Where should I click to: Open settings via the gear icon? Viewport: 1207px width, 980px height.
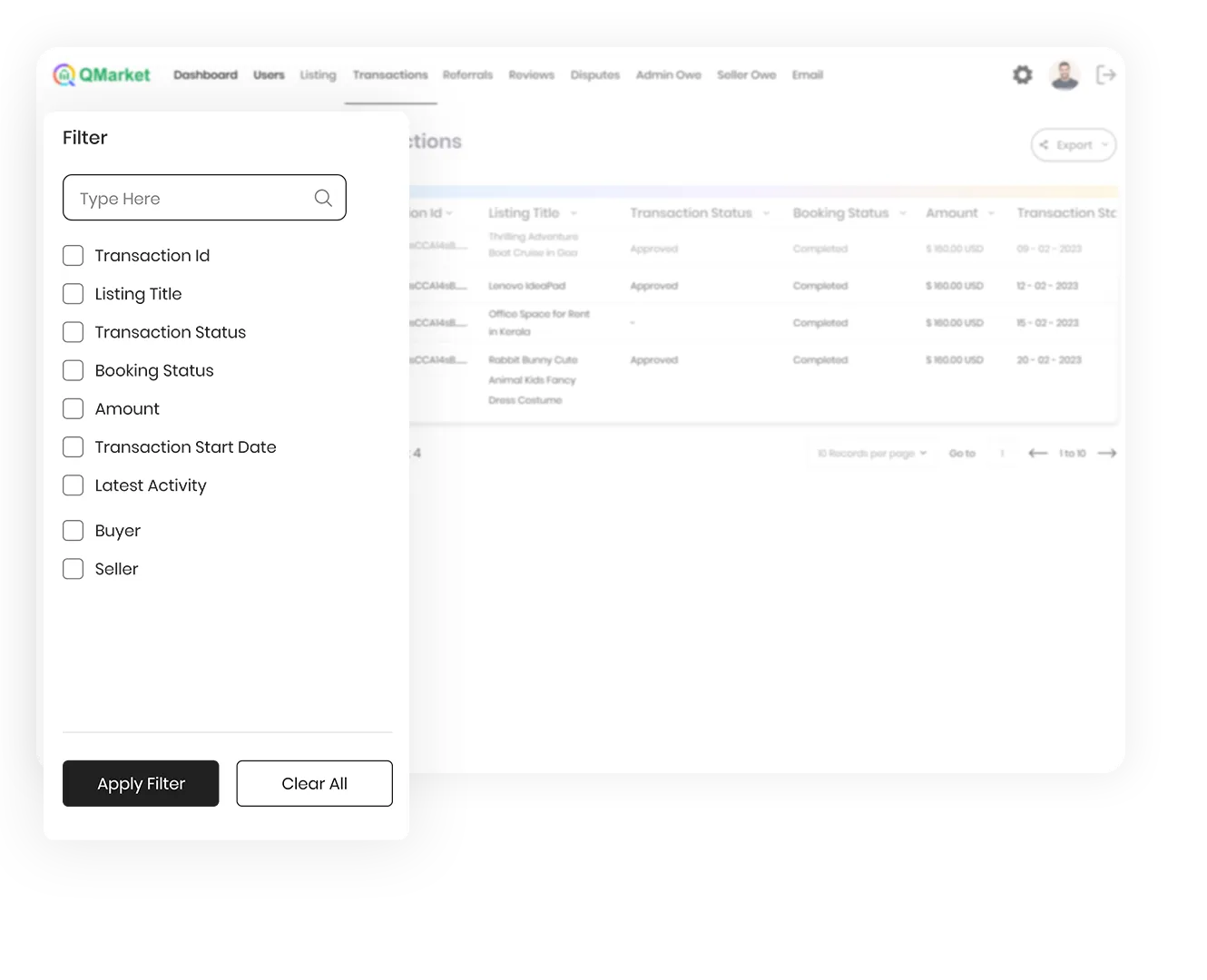pyautogui.click(x=1023, y=75)
